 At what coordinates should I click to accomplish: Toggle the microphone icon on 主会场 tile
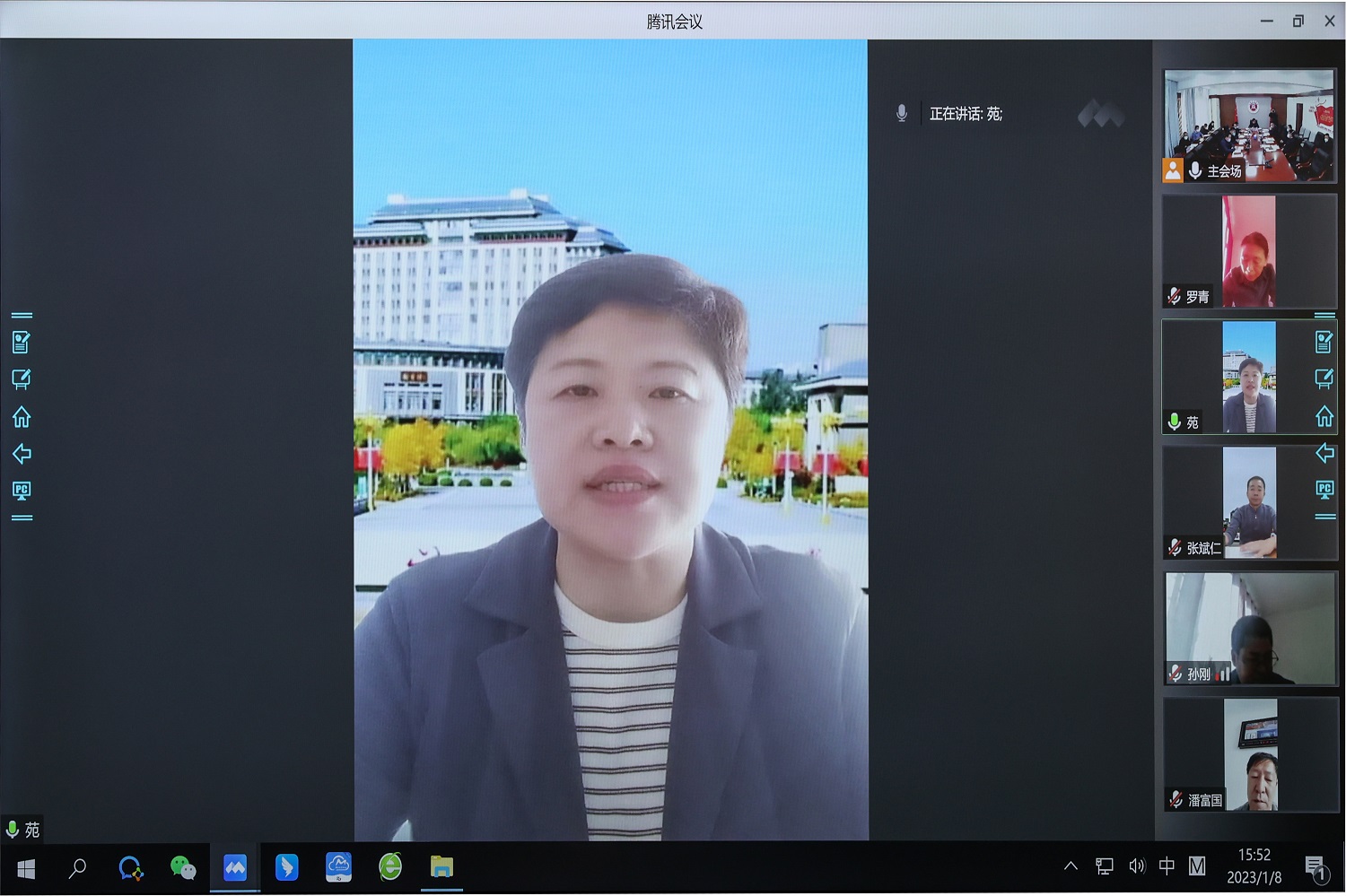[1195, 170]
